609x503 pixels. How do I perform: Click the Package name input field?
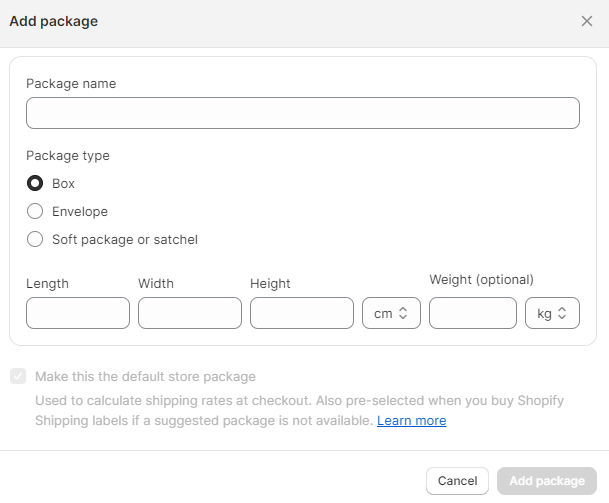(x=303, y=113)
